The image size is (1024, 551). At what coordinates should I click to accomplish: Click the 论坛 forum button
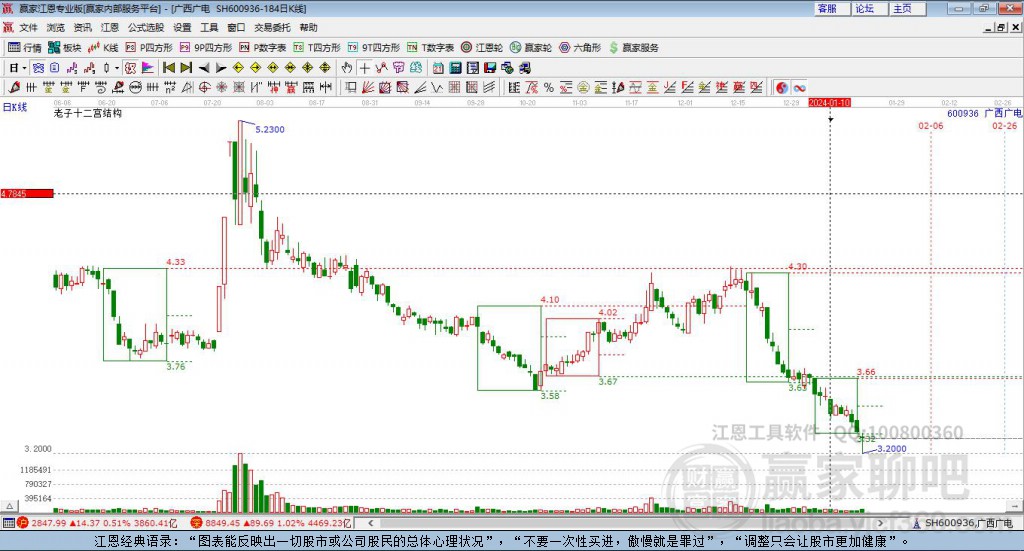[869, 8]
